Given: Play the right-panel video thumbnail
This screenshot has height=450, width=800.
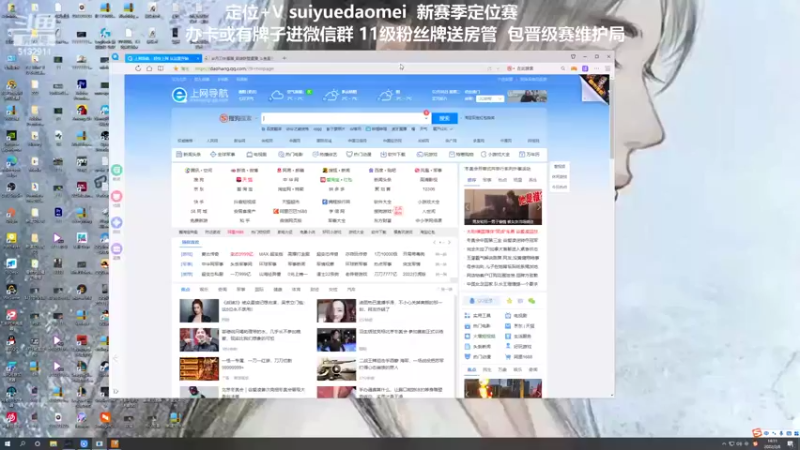Looking at the screenshot, I should (x=503, y=207).
